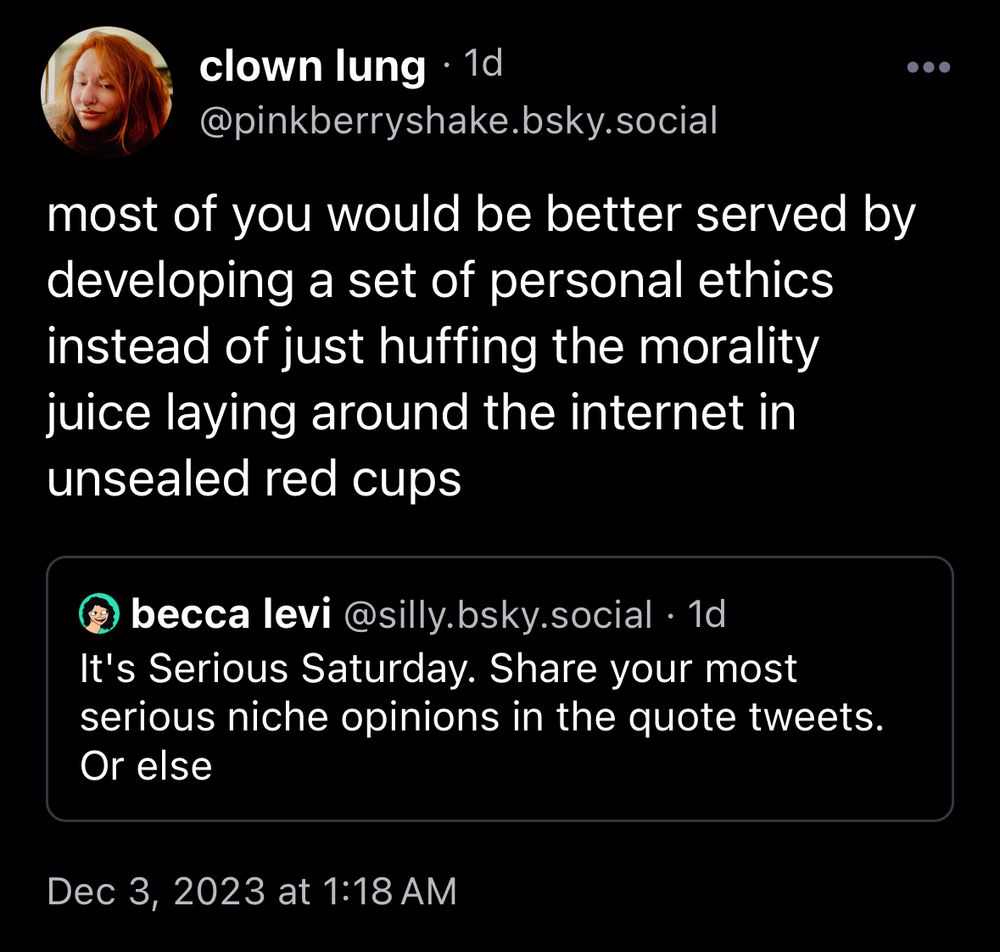Viewport: 1000px width, 952px height.
Task: Click the "Or else" line in the quoted post
Action: point(146,767)
